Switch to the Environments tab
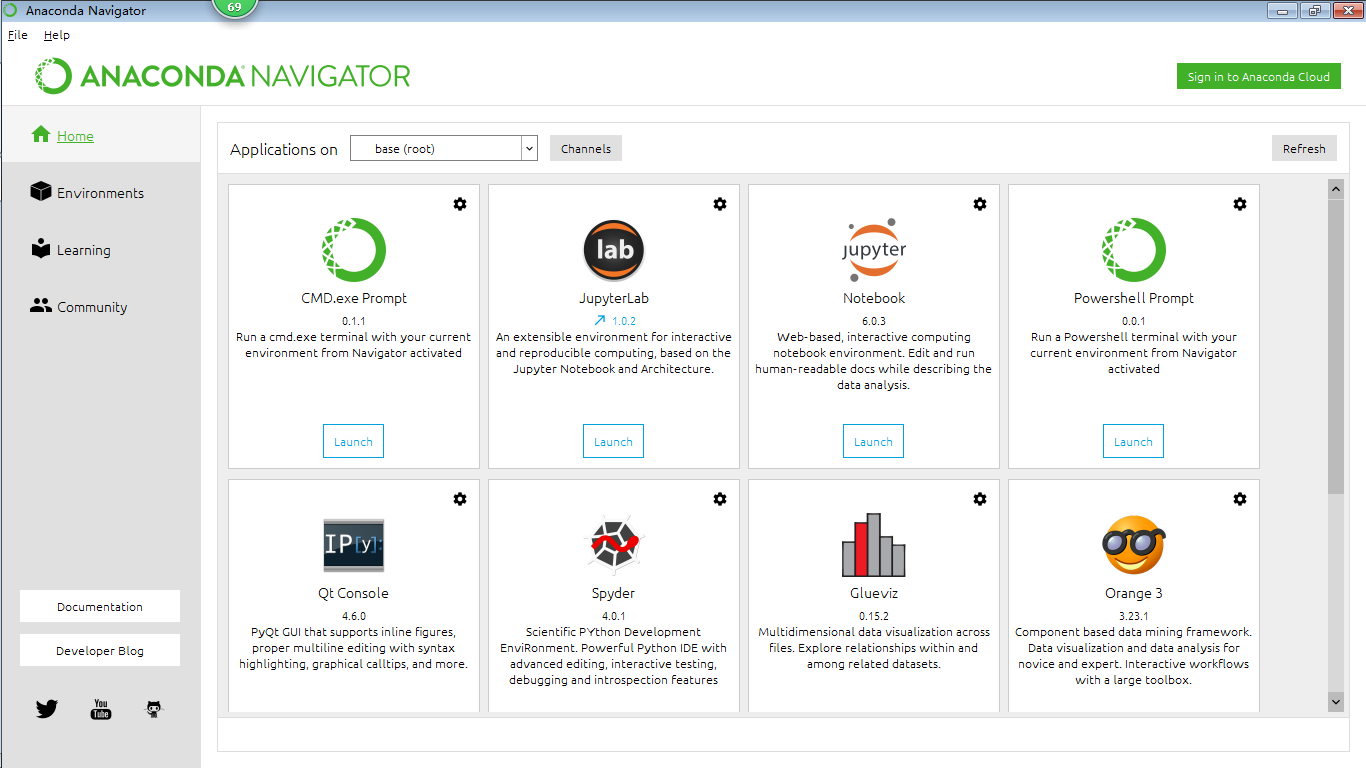The width and height of the screenshot is (1366, 768). pos(100,193)
